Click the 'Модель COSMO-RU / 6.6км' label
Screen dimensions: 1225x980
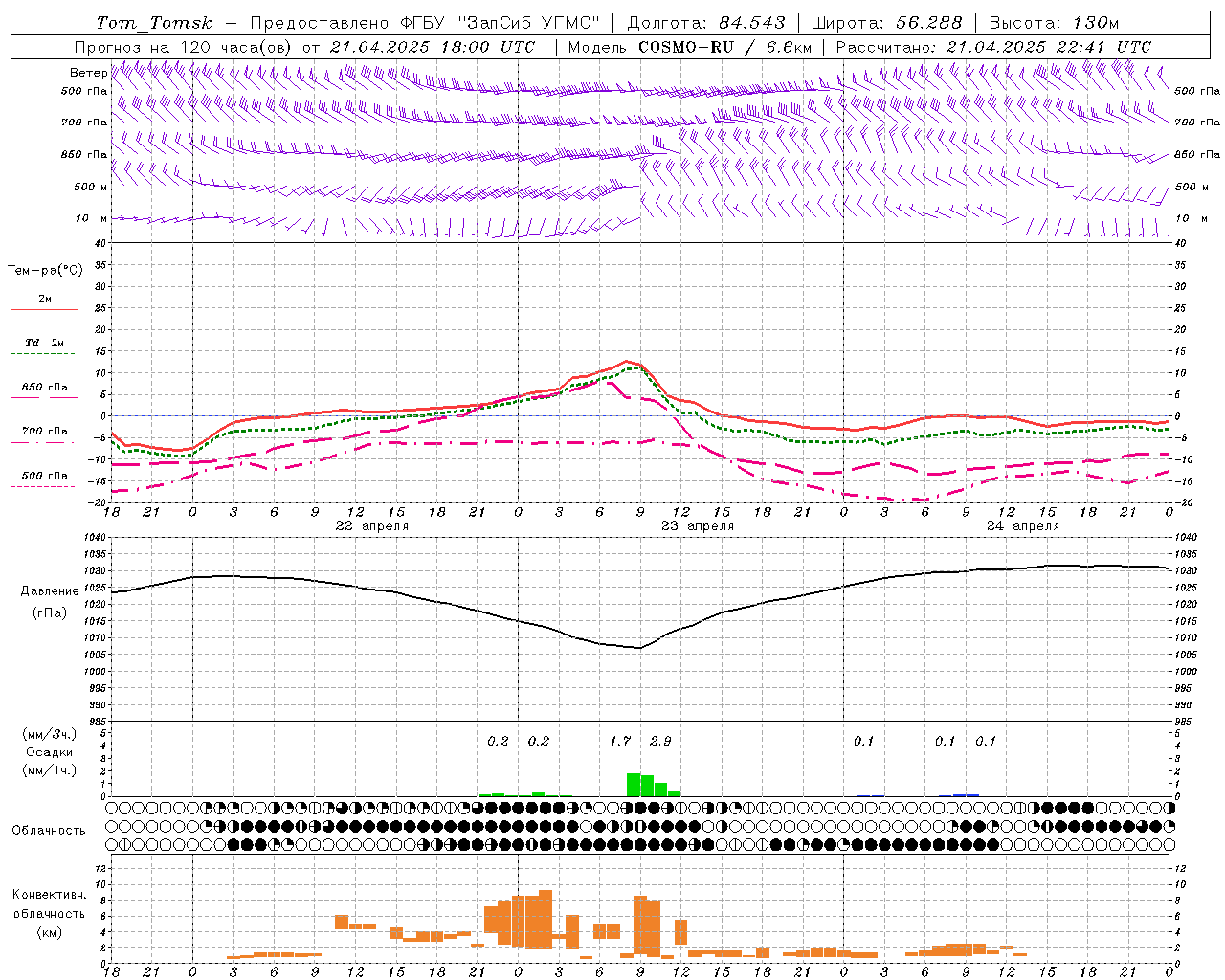pos(690,47)
